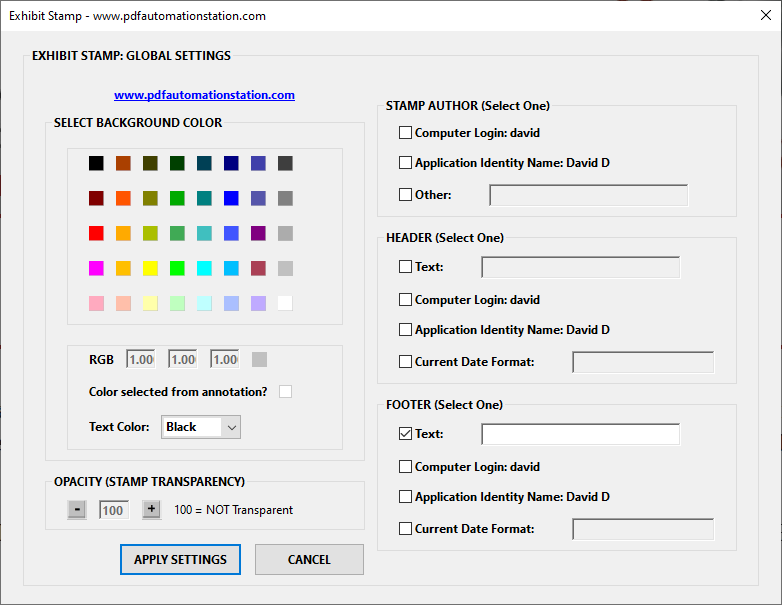
Task: Close the Exhibit Stamp dialog
Action: click(x=766, y=15)
